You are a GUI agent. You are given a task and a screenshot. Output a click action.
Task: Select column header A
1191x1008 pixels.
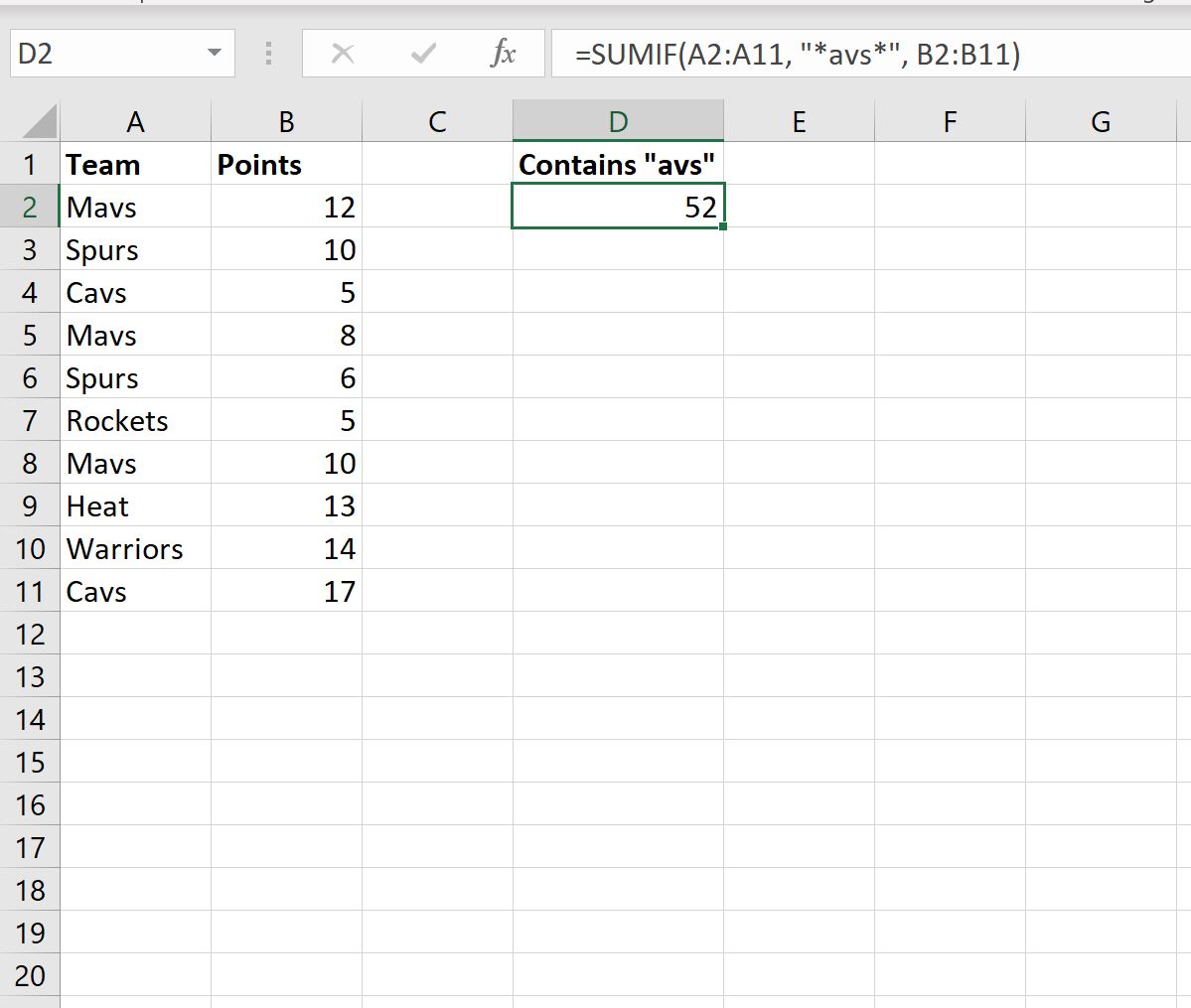point(136,120)
